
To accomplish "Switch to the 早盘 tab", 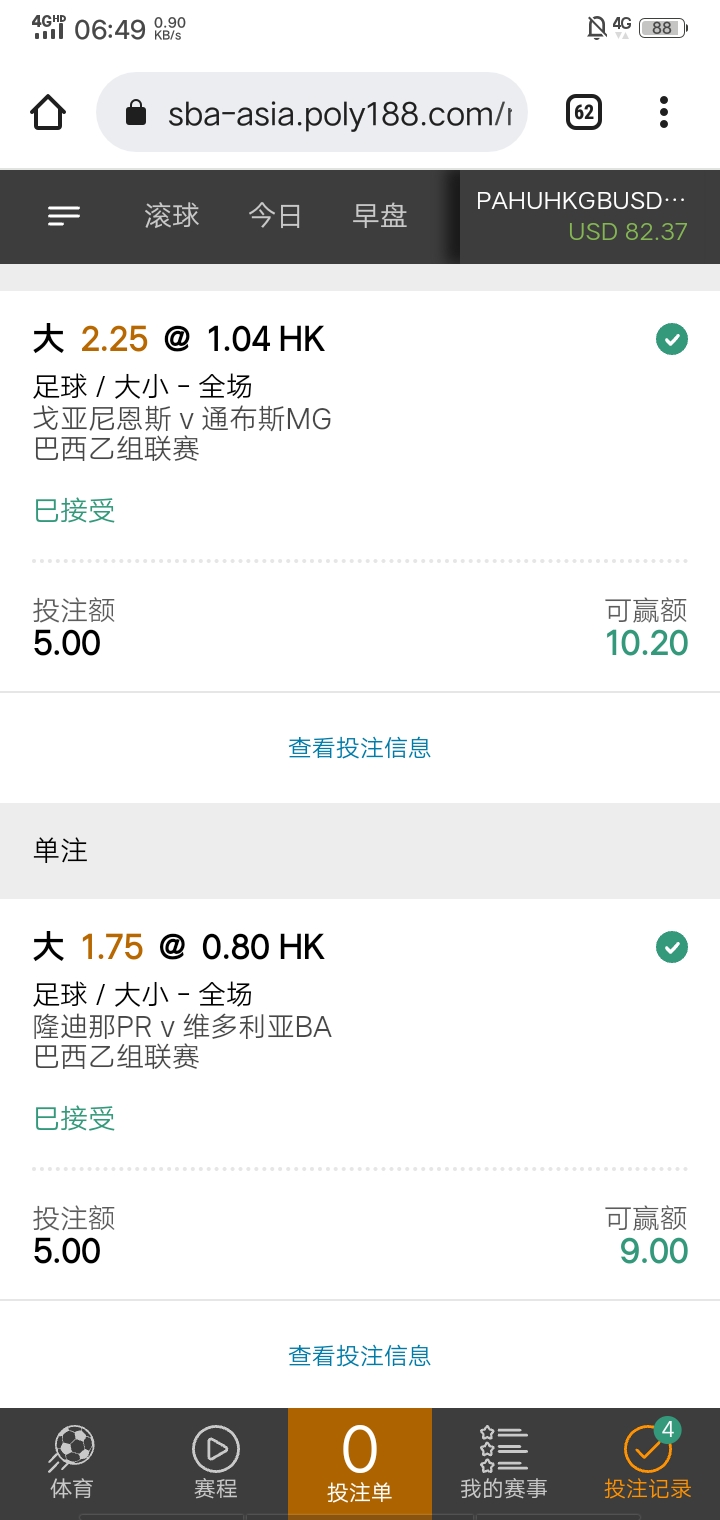I will (380, 215).
